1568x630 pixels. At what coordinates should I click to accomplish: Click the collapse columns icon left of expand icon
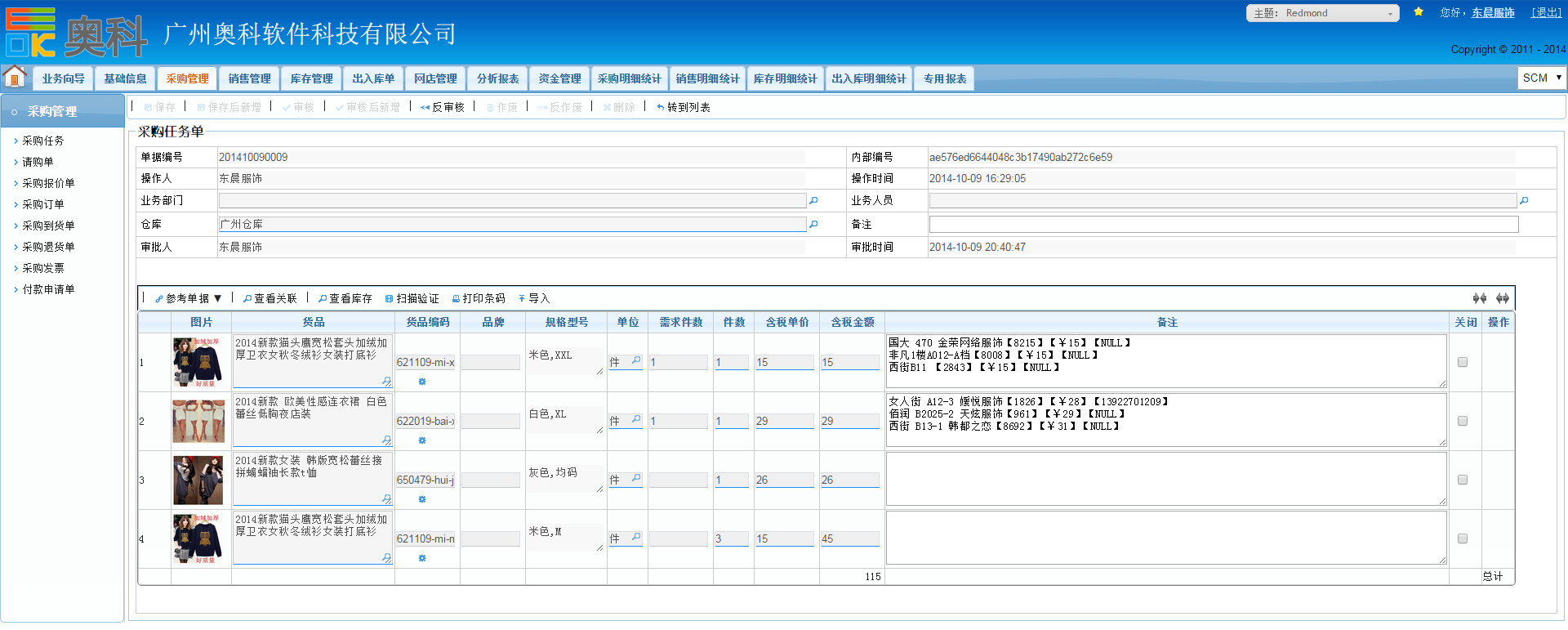pyautogui.click(x=1480, y=298)
